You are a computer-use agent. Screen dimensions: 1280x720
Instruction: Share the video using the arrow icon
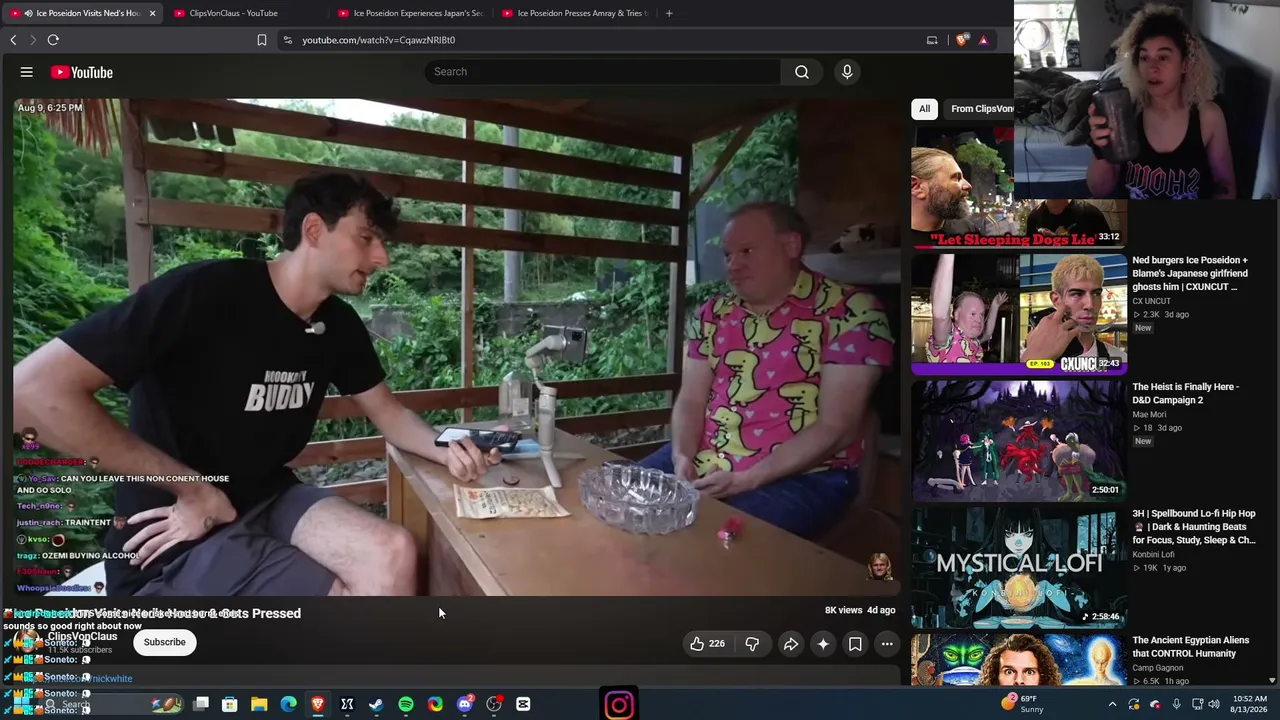point(791,644)
